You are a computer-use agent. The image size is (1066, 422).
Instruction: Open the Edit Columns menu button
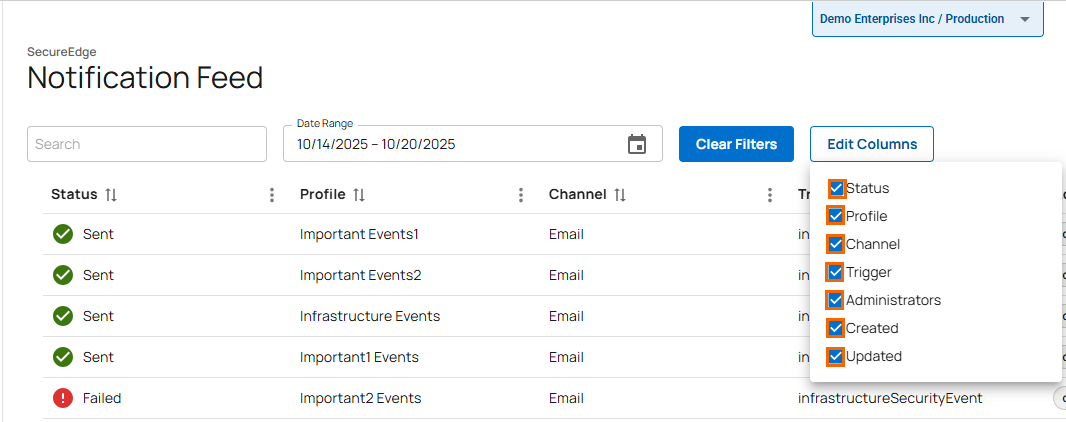[x=871, y=144]
